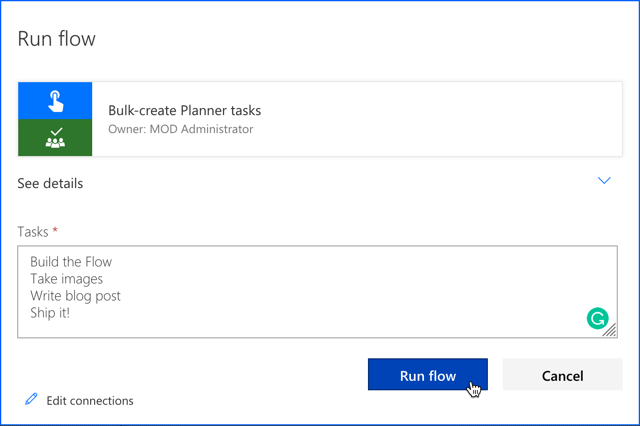
Task: Click the Run flow dialog heading
Action: tap(56, 39)
